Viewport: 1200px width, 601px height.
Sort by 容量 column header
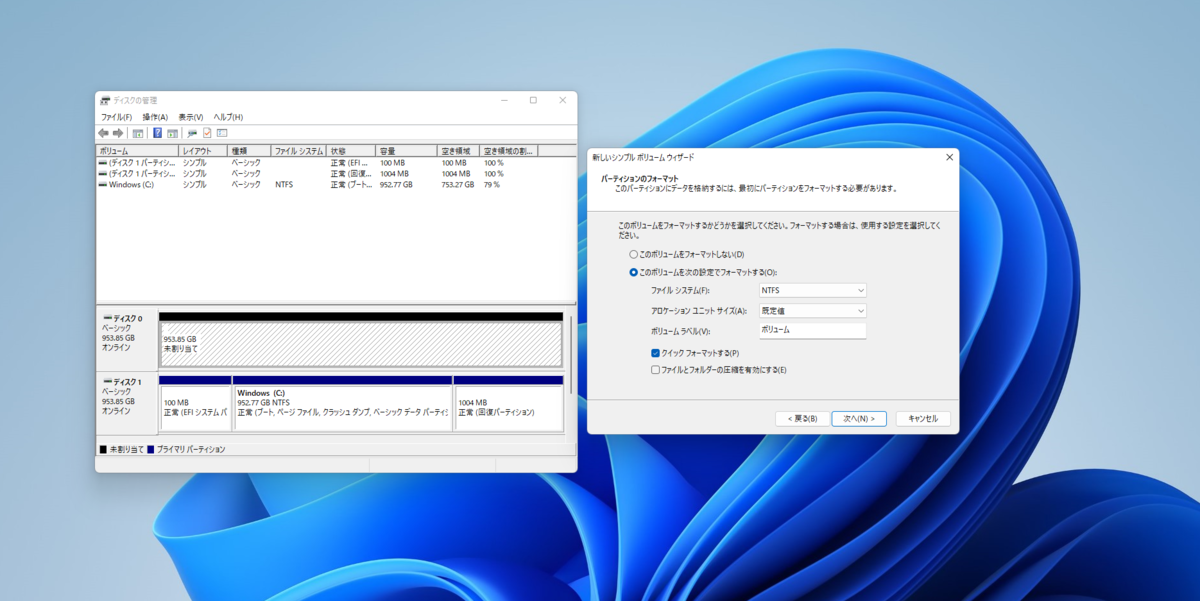(407, 151)
